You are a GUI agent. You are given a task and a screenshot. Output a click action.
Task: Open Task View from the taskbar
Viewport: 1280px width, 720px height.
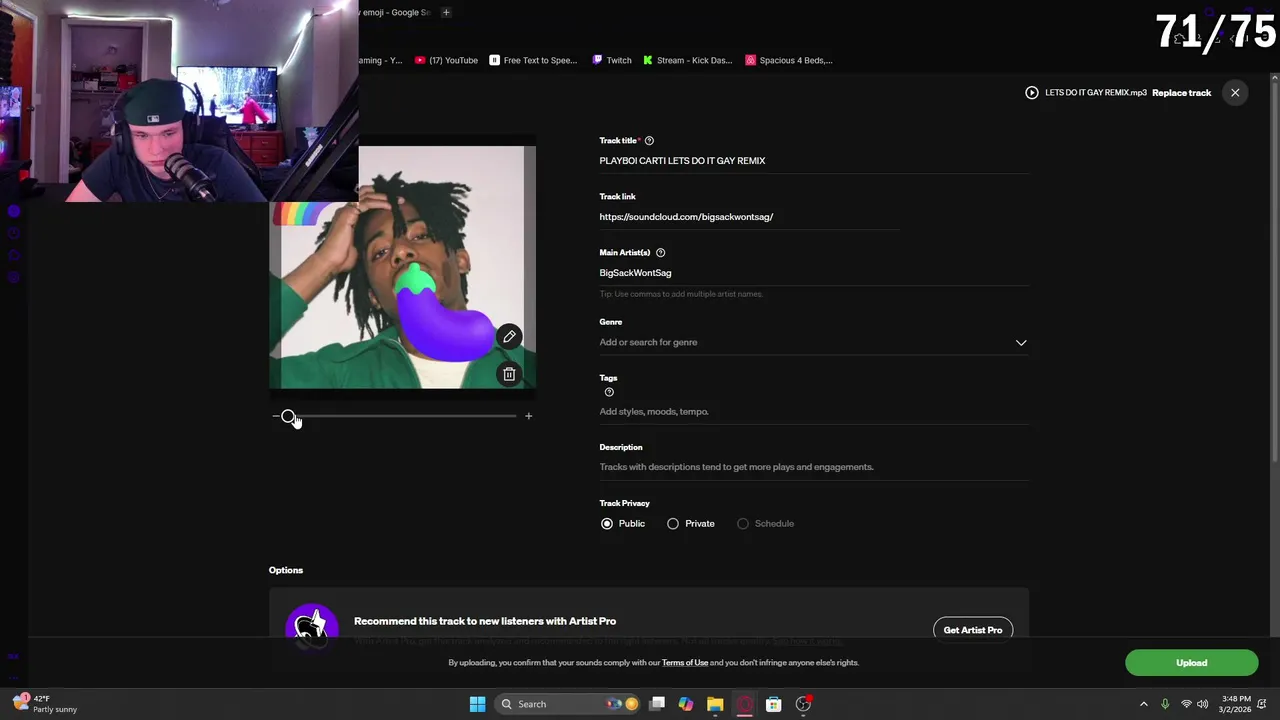(657, 704)
